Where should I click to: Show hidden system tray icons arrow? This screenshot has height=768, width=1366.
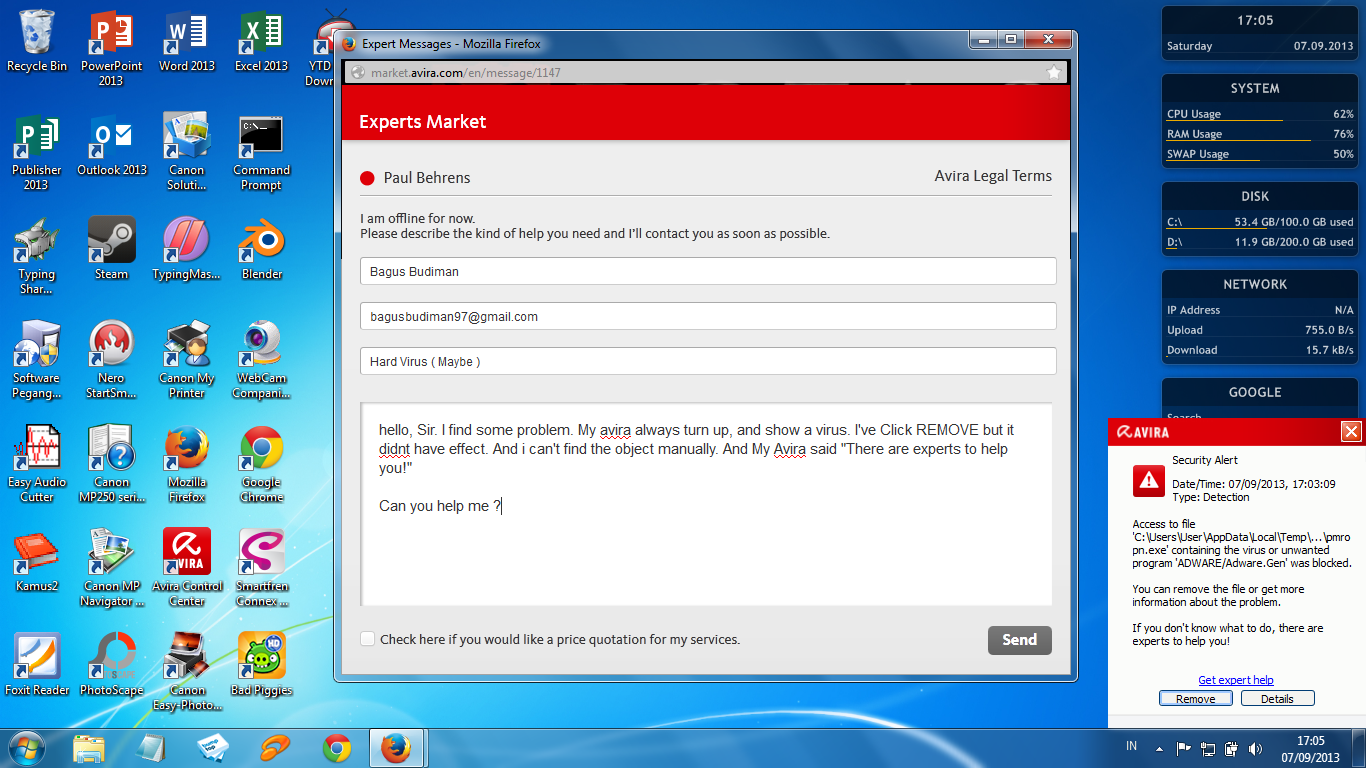[x=1159, y=748]
